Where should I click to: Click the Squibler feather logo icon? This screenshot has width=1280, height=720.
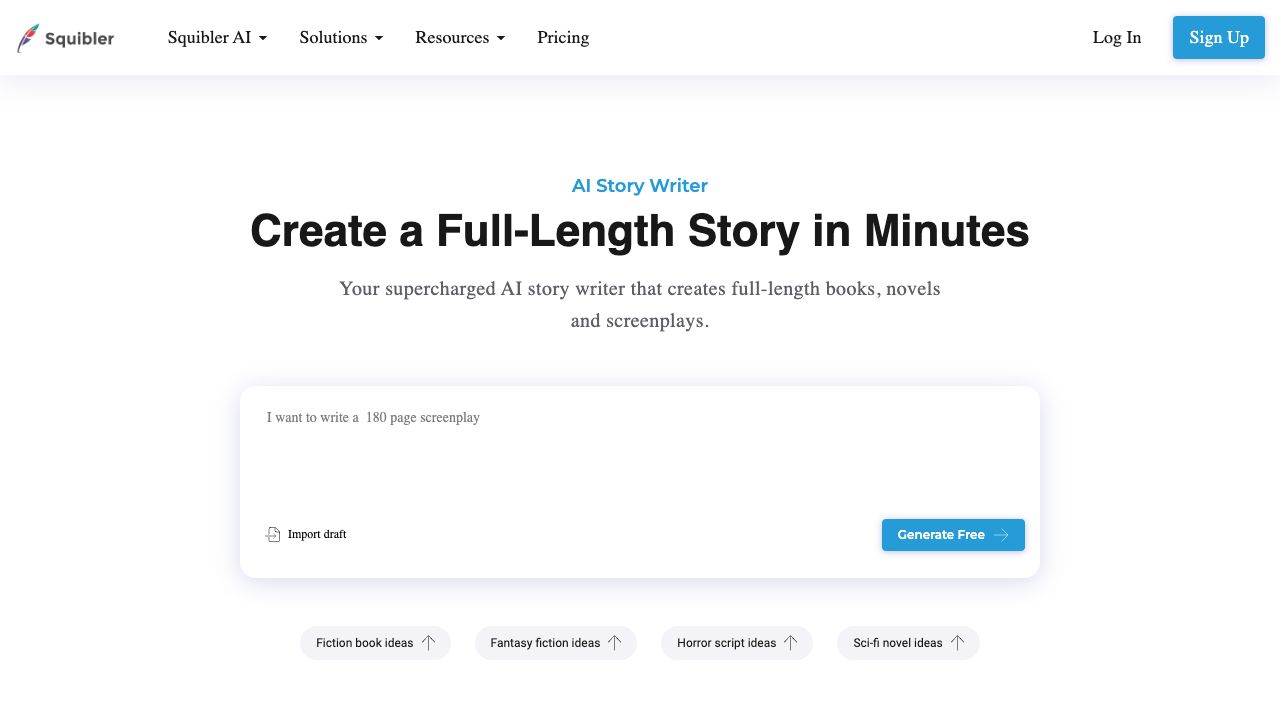pos(28,38)
